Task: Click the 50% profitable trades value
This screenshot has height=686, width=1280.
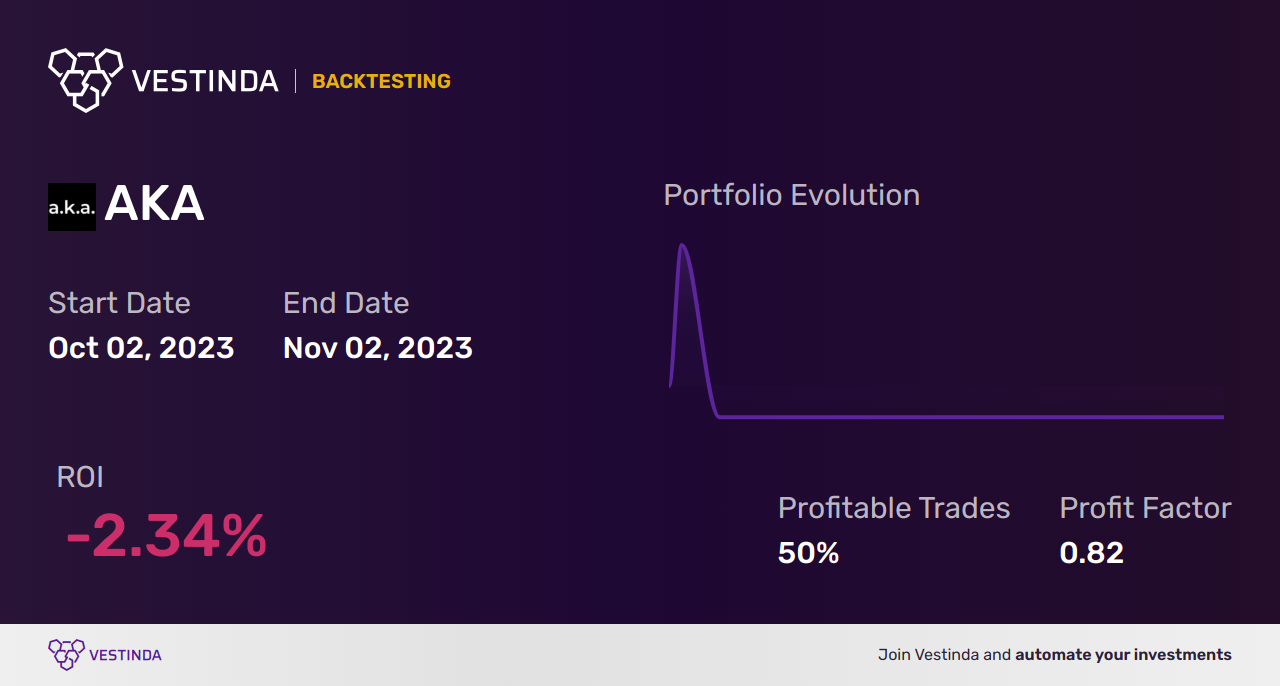Action: coord(808,552)
